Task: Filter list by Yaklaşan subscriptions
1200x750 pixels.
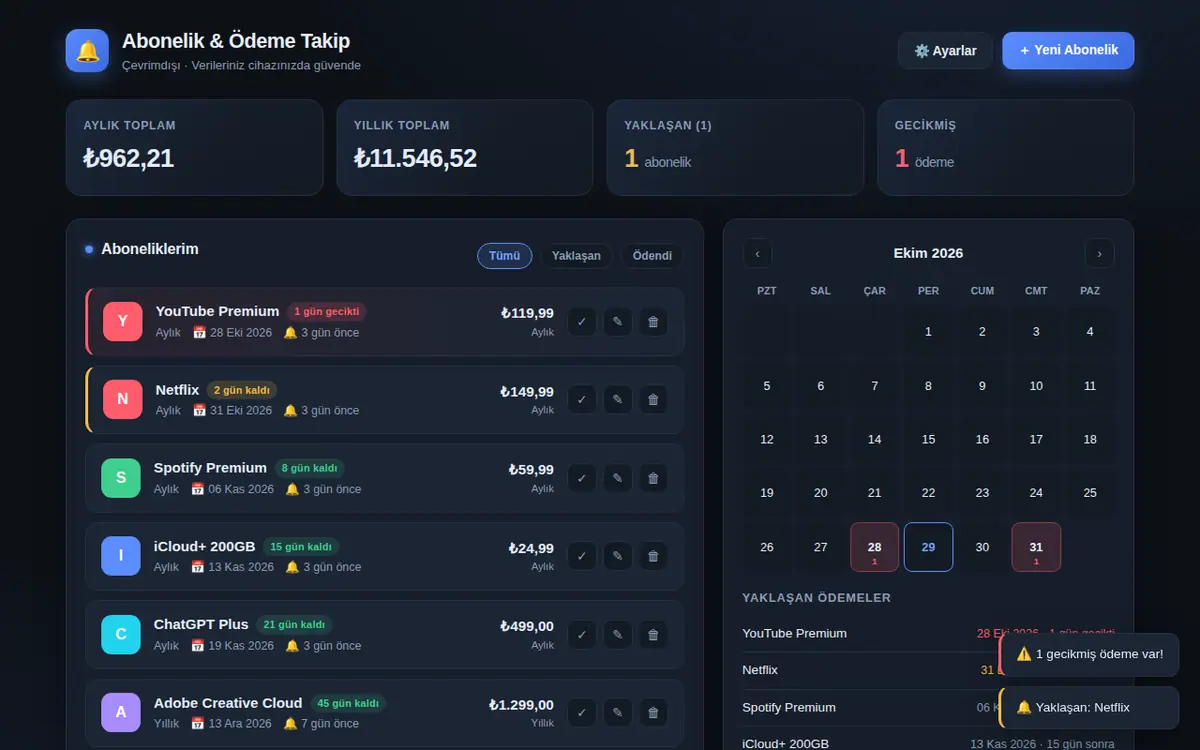Action: 577,256
